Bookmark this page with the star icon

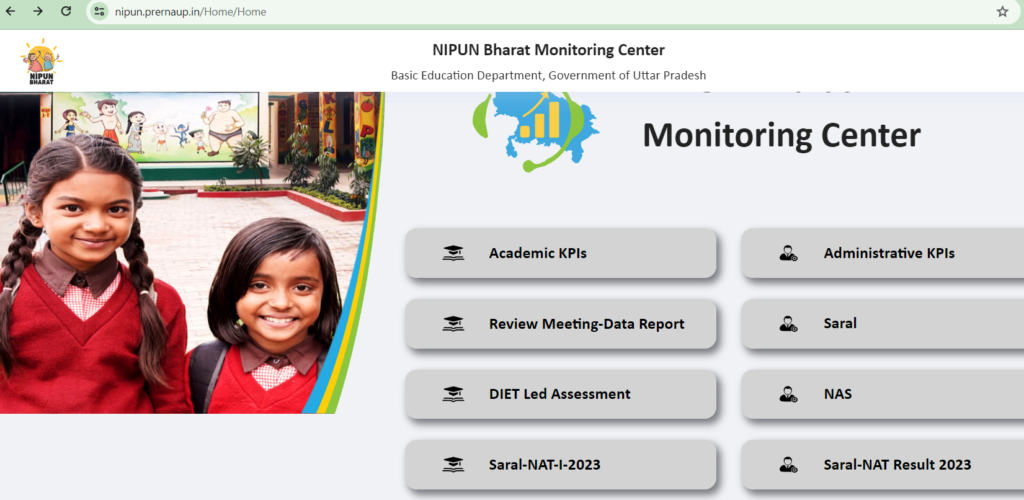pyautogui.click(x=1002, y=12)
